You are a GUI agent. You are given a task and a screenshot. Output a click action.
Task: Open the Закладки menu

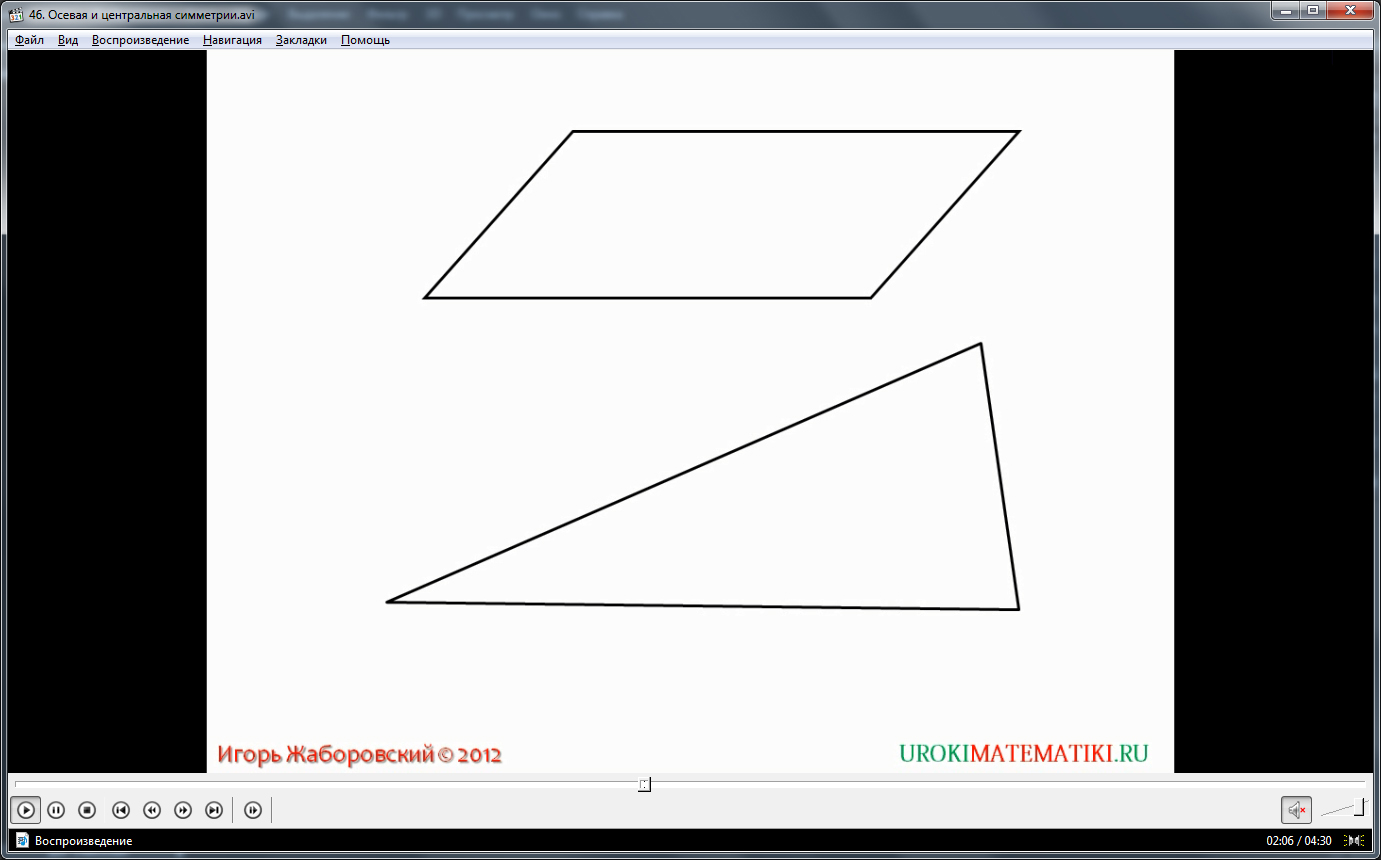[x=301, y=40]
